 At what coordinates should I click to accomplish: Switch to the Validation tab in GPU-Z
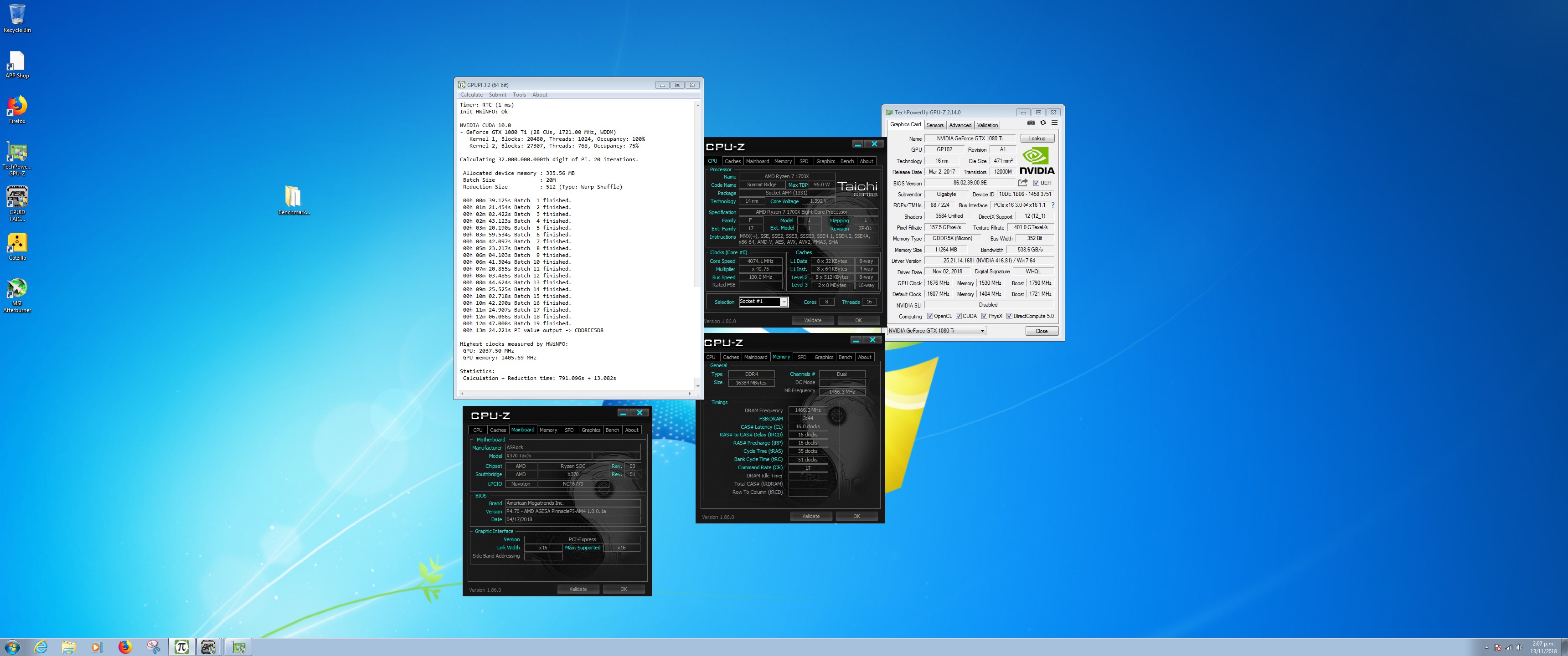click(987, 125)
